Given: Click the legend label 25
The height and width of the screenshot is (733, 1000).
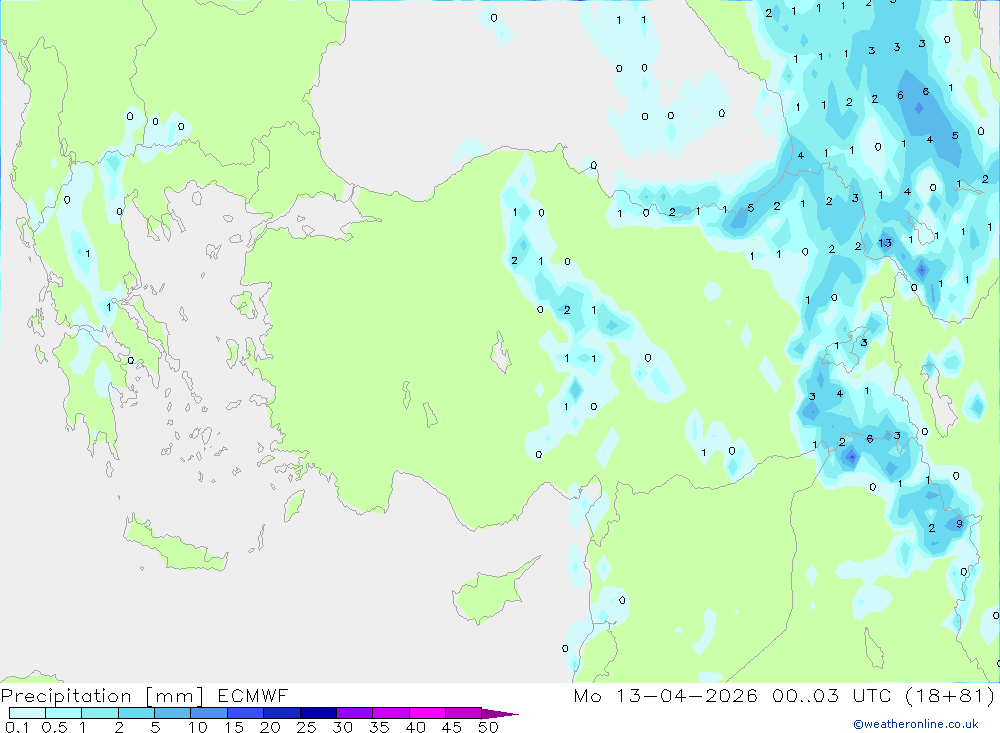Looking at the screenshot, I should 306,727.
